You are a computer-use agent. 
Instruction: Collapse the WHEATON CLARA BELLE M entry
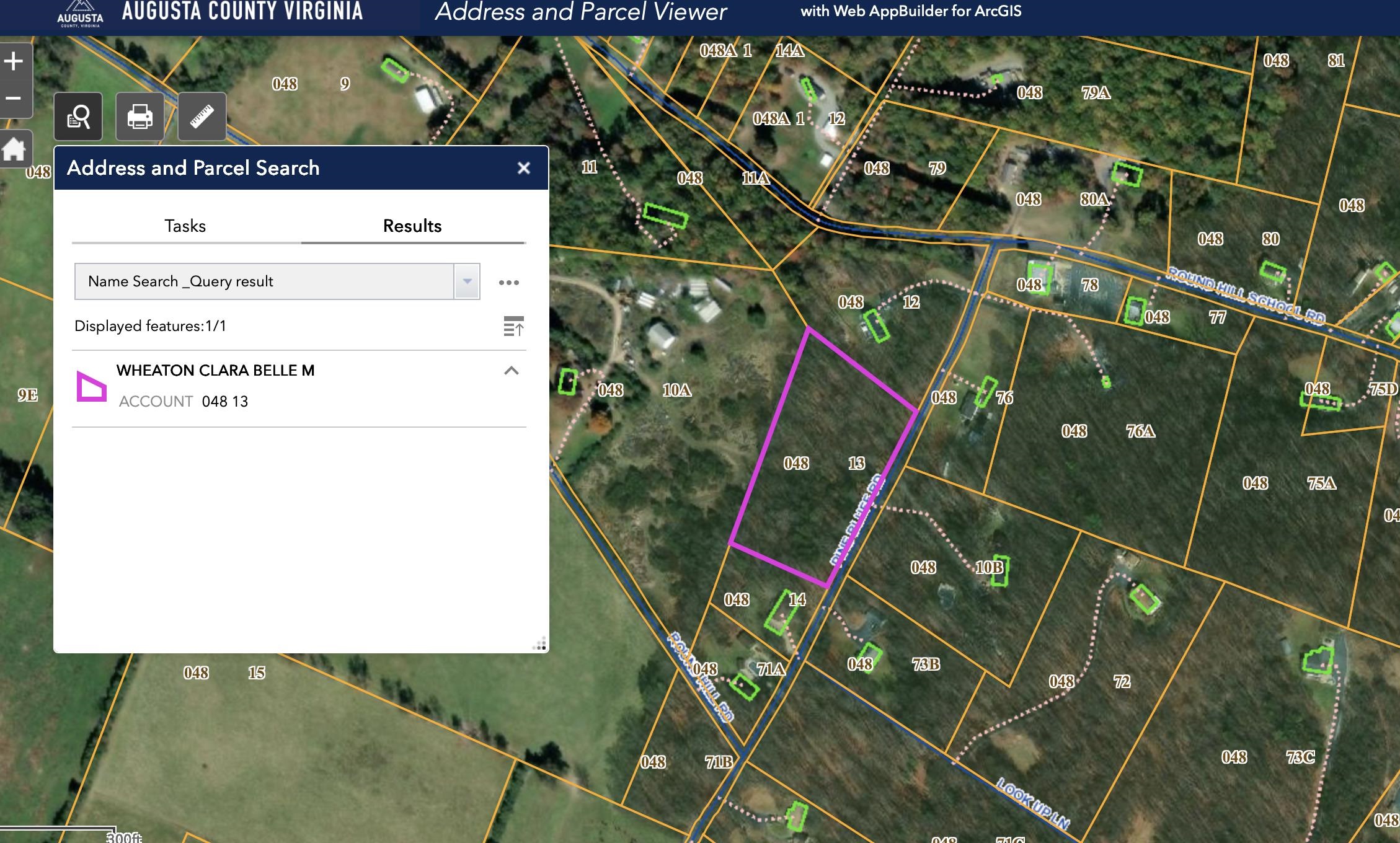tap(511, 370)
